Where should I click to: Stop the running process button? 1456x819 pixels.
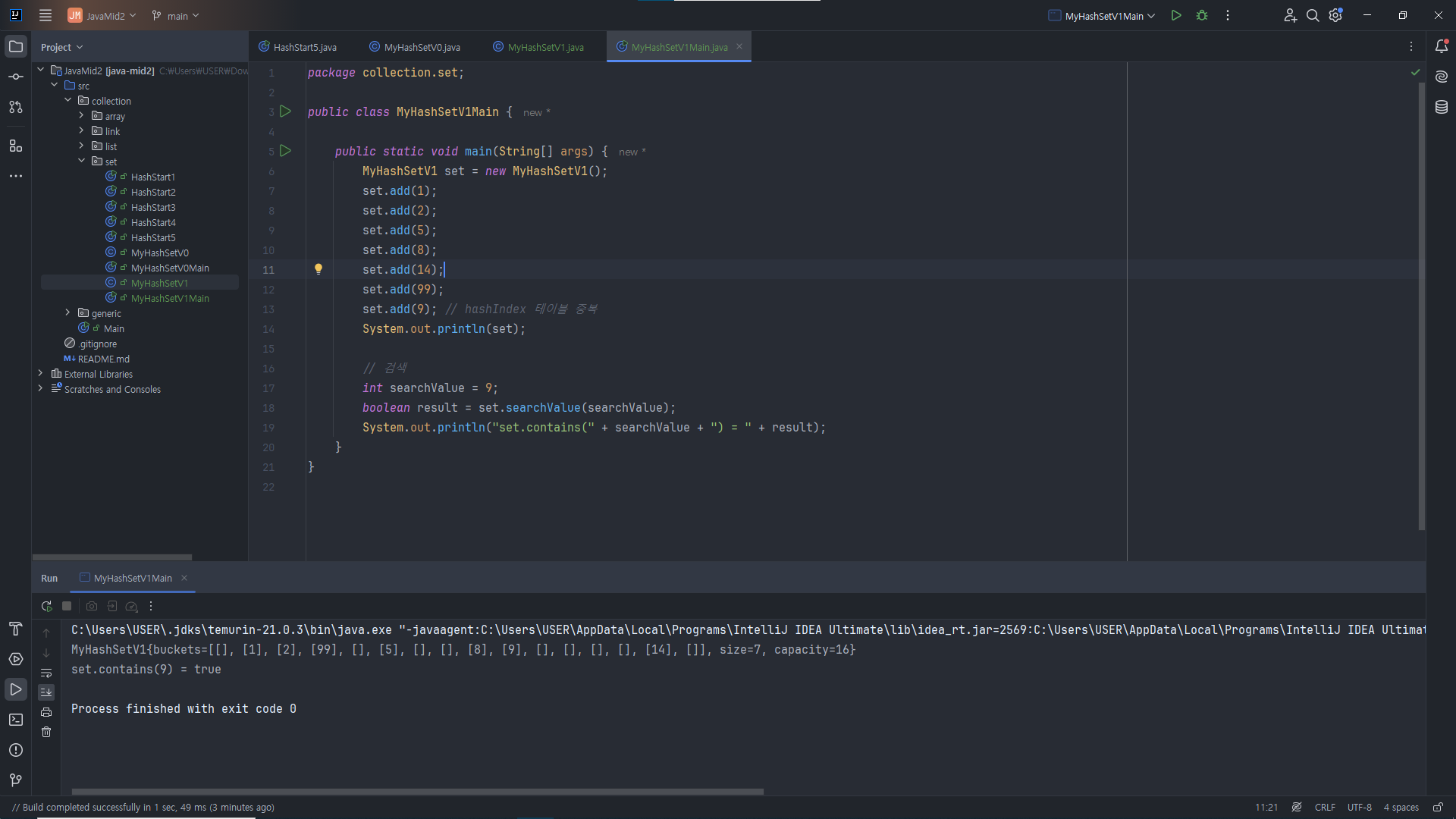tap(67, 606)
